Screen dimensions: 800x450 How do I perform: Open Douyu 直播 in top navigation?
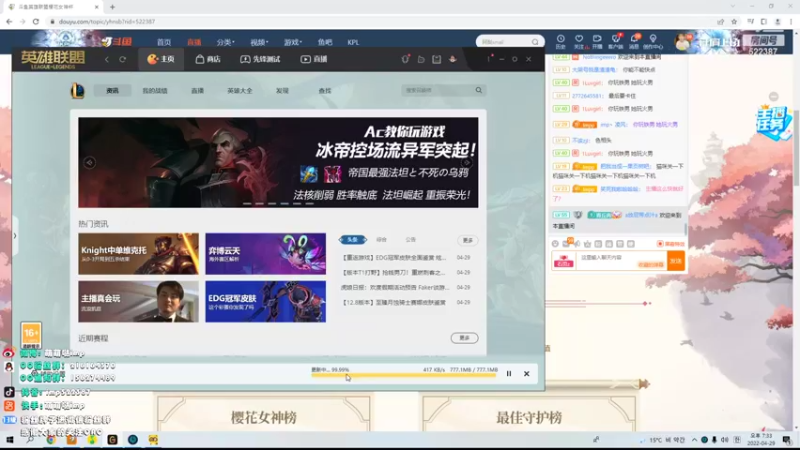(x=194, y=42)
